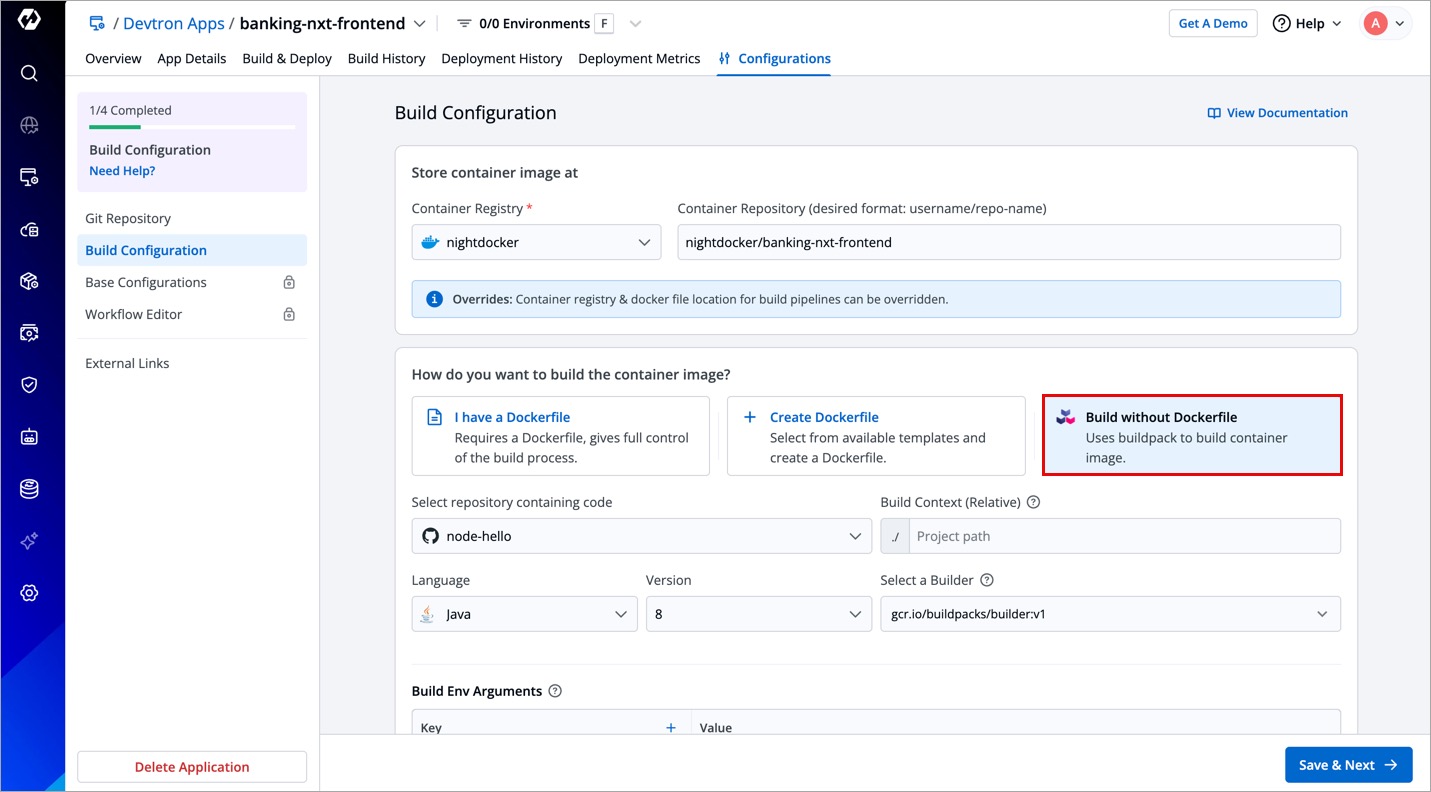This screenshot has width=1431, height=792.
Task: Click the plus icon in Key column
Action: click(x=671, y=727)
